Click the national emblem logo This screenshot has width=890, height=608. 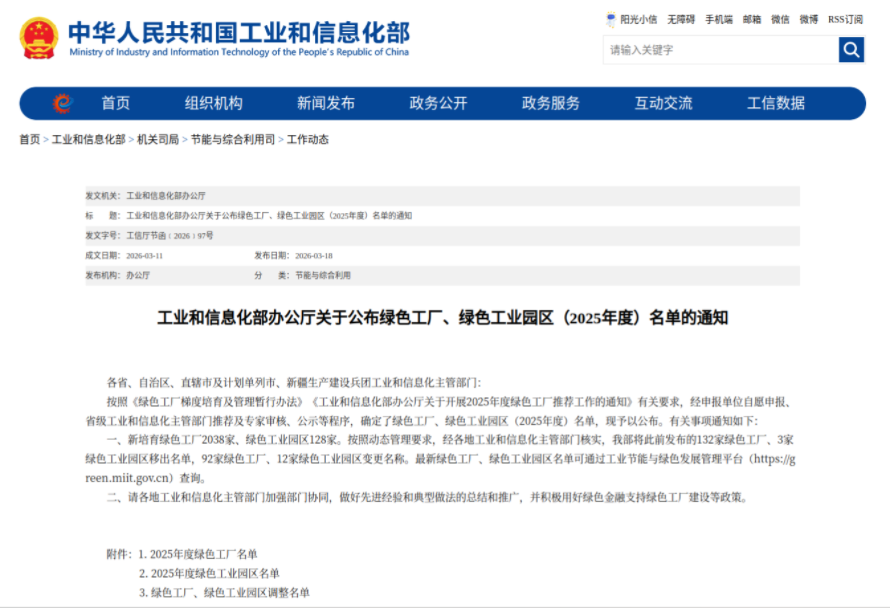[x=39, y=38]
